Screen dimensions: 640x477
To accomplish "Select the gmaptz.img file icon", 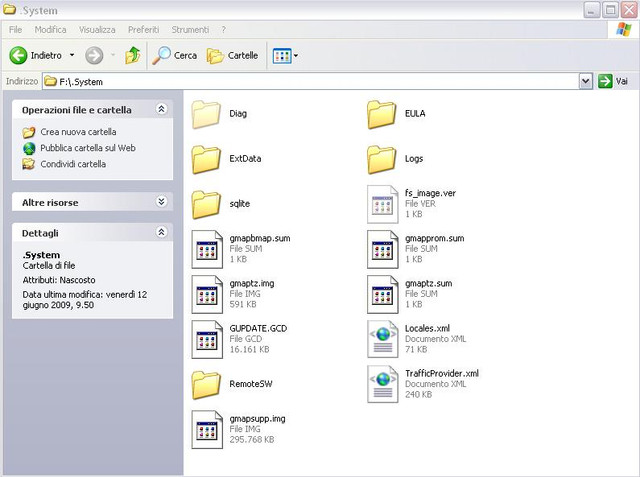I will pyautogui.click(x=207, y=294).
